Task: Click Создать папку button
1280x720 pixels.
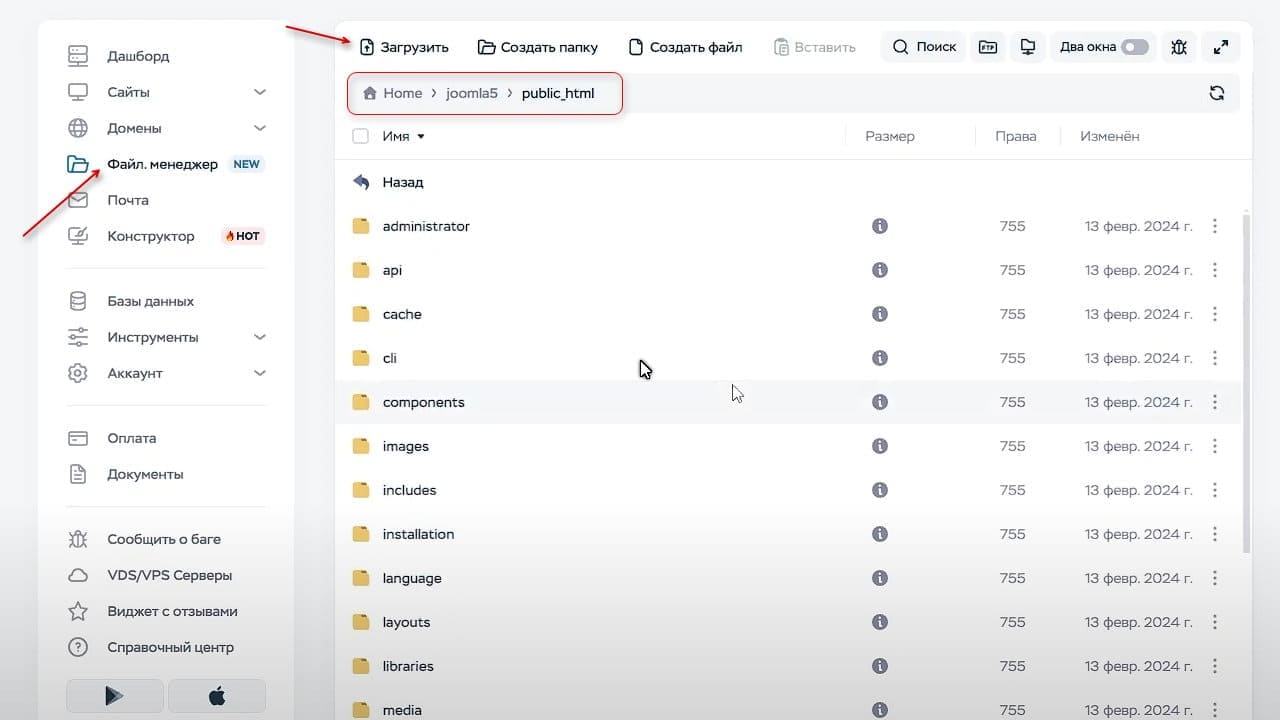Action: click(x=538, y=47)
